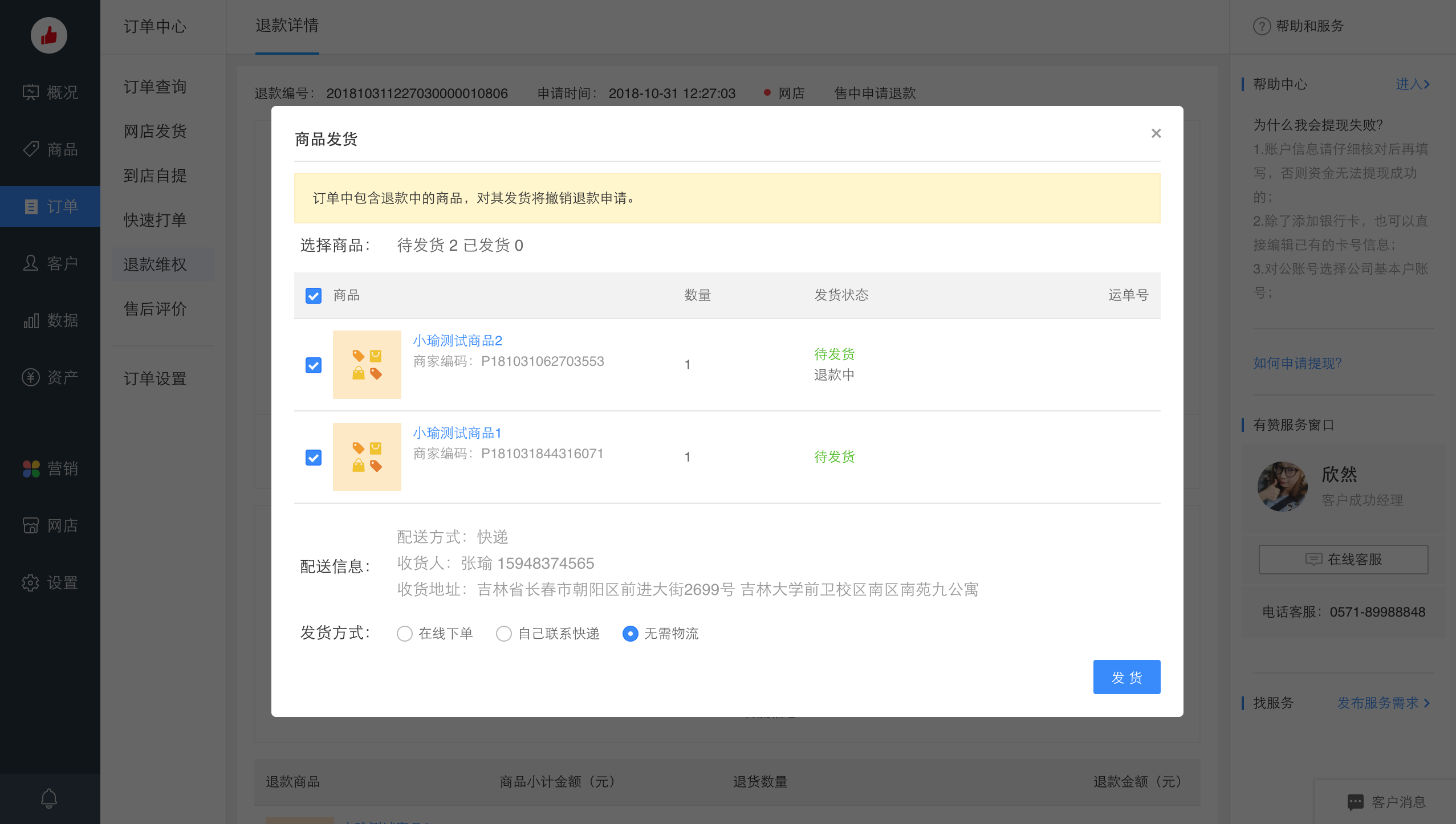Image resolution: width=1456 pixels, height=824 pixels.
Task: Switch to the 退款维权 menu item
Action: (154, 264)
